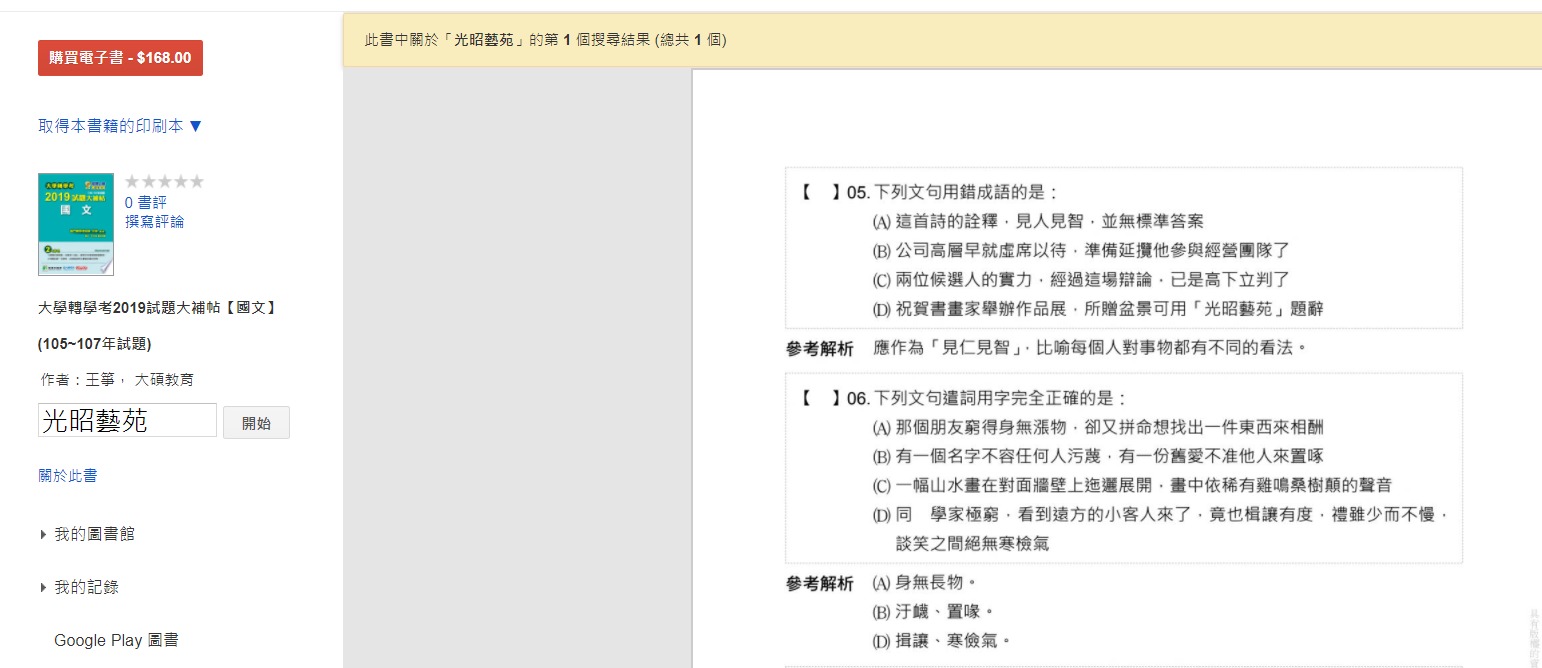Expand the 取得本書籍的印刷本 dropdown
1542x668 pixels.
[x=120, y=126]
